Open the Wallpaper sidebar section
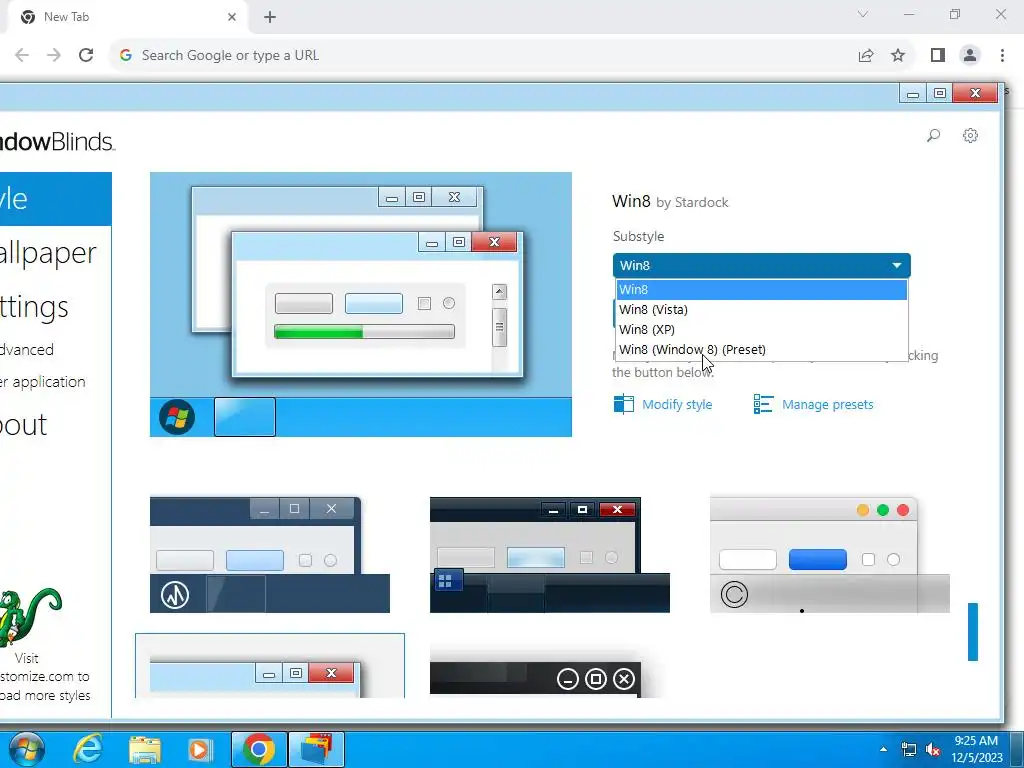 point(48,253)
